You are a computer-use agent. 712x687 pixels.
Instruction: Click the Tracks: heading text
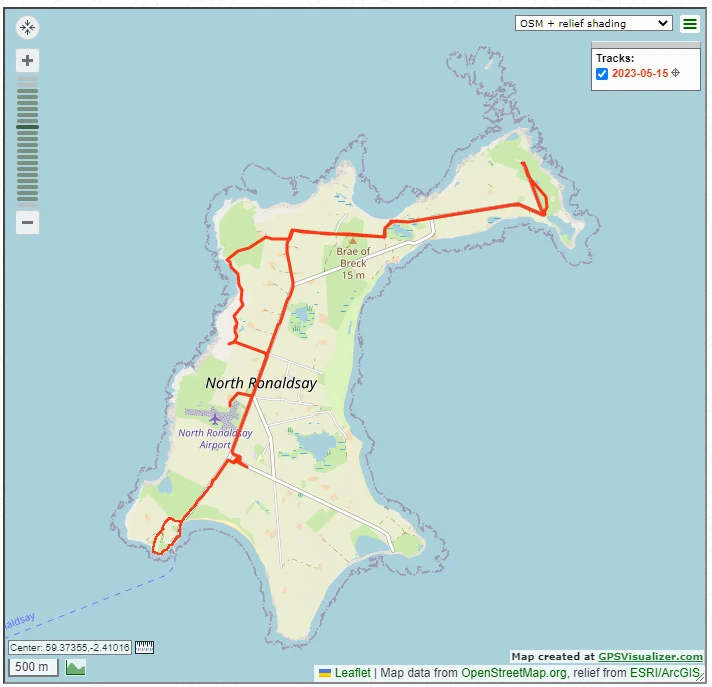click(615, 58)
